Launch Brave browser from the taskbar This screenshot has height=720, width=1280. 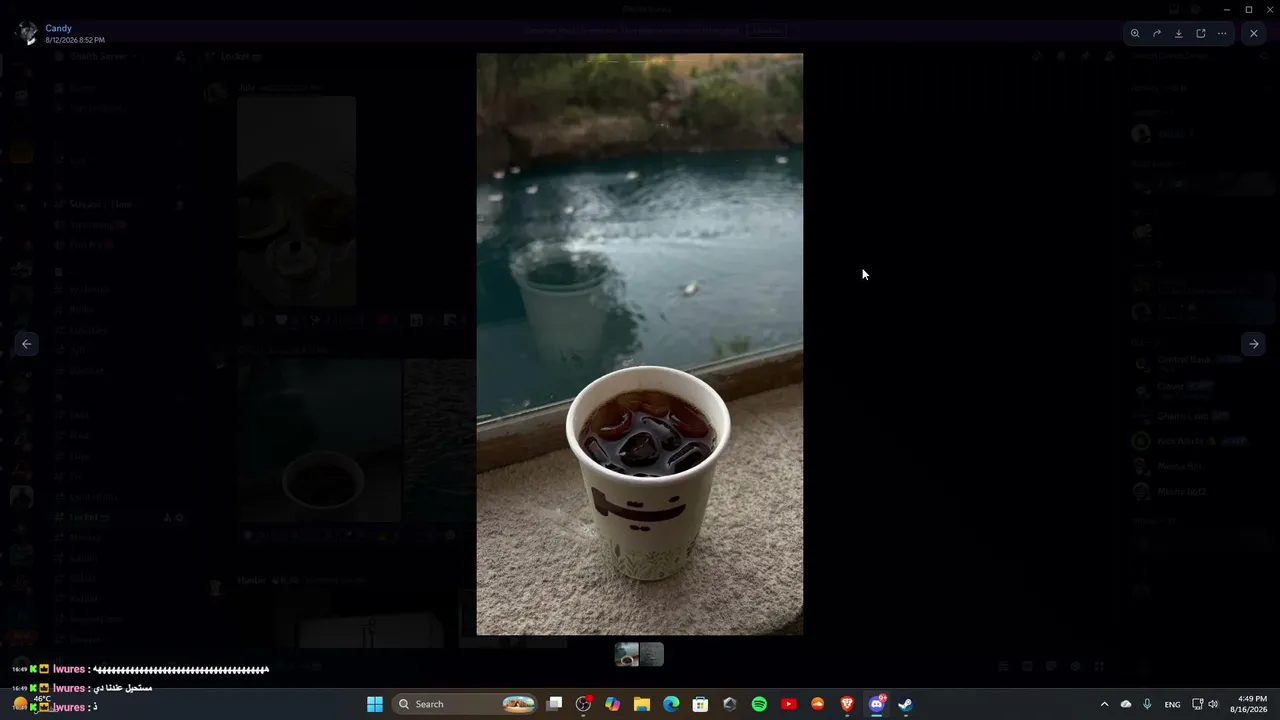pos(847,704)
